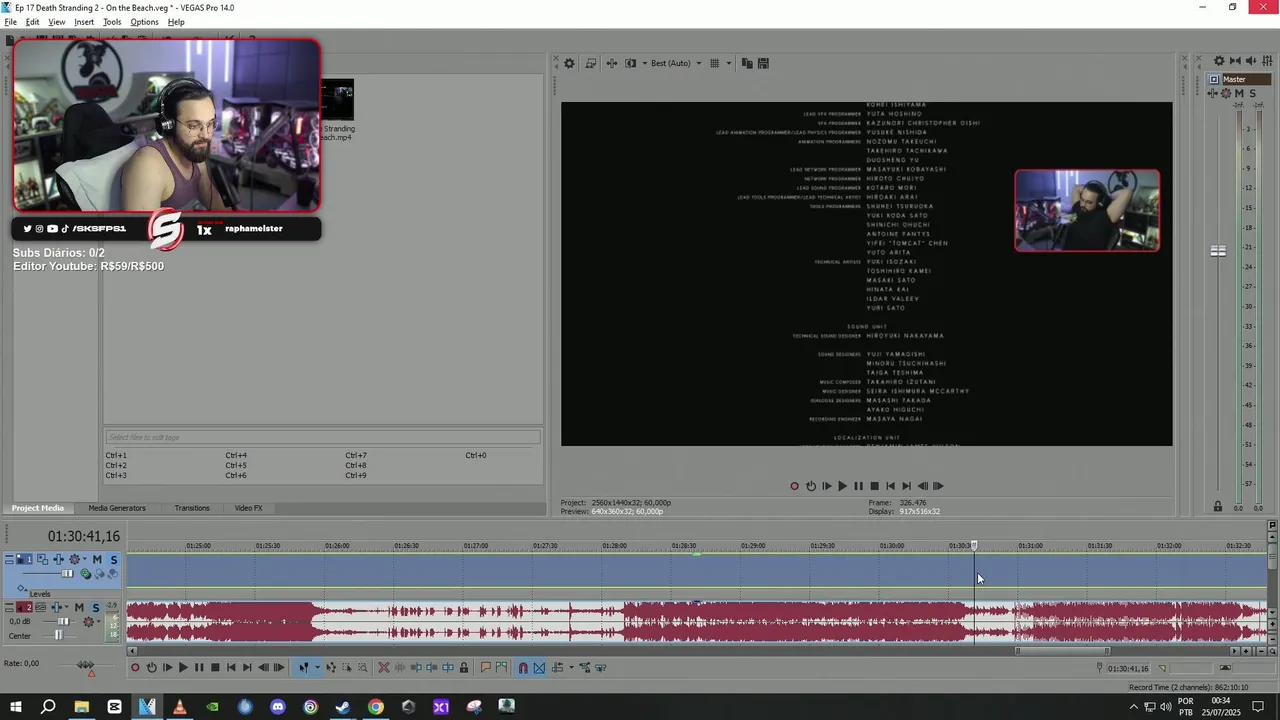Solo audio track 2

click(96, 607)
